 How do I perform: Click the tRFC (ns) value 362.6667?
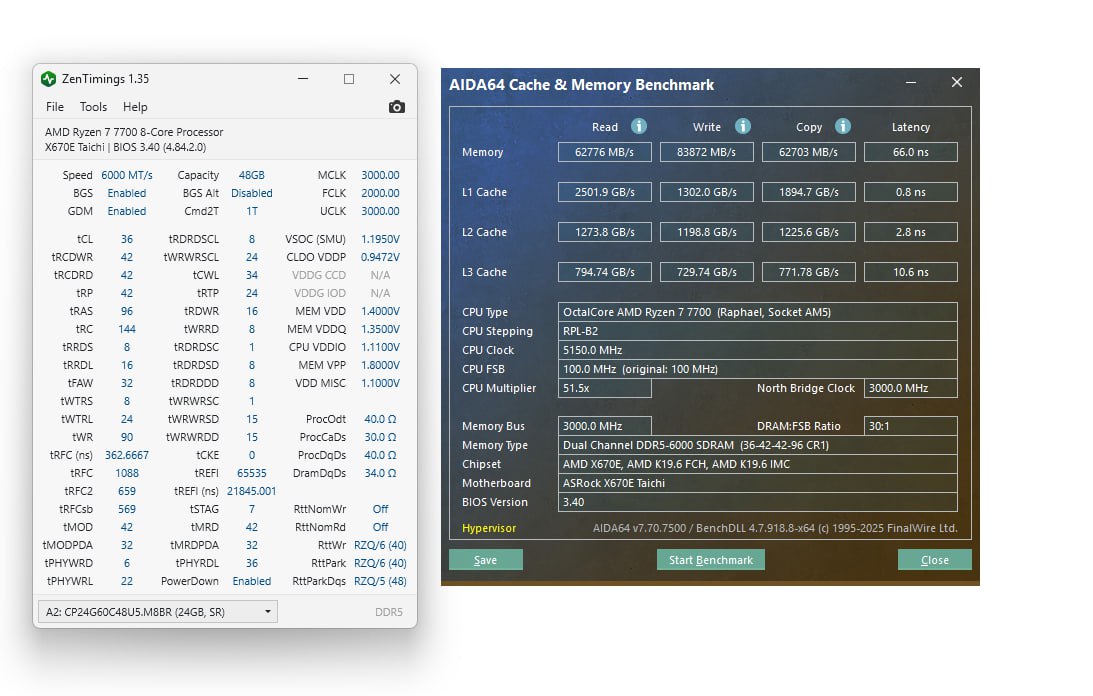[127, 455]
